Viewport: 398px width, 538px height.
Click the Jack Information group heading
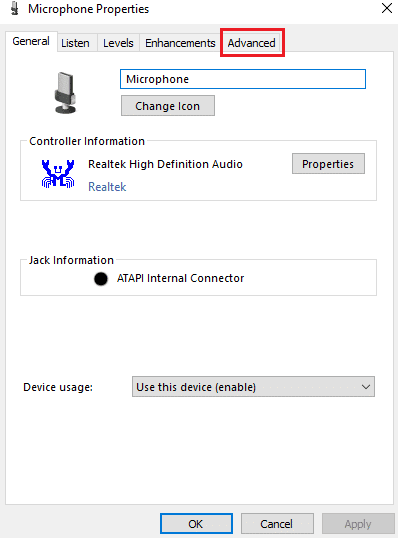click(71, 260)
